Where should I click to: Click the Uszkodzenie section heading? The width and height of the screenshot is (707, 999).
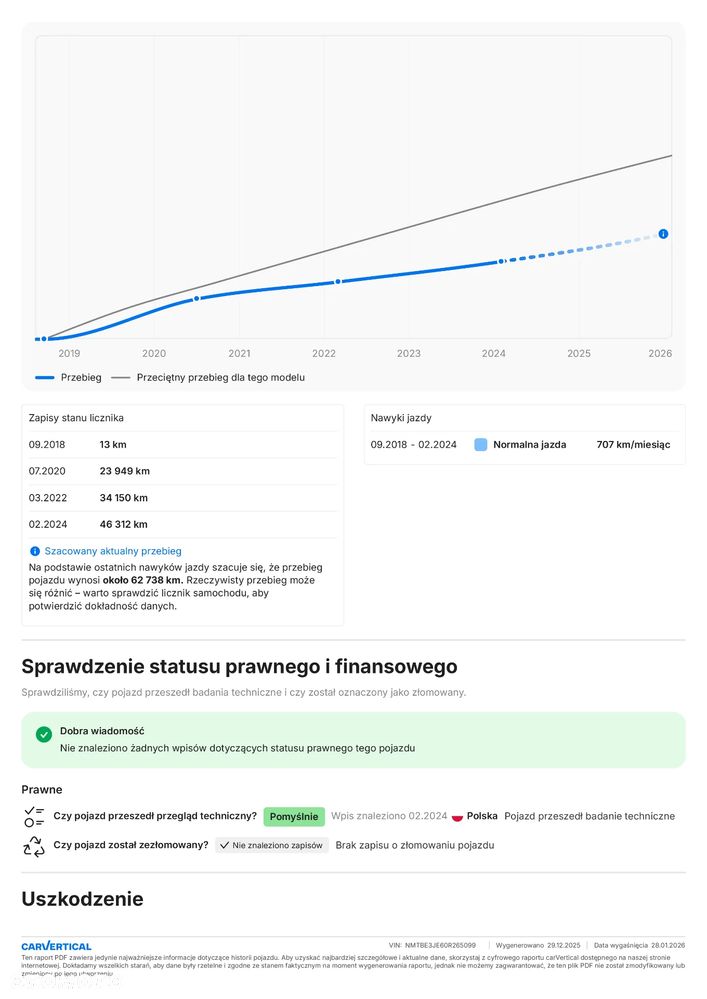[82, 899]
